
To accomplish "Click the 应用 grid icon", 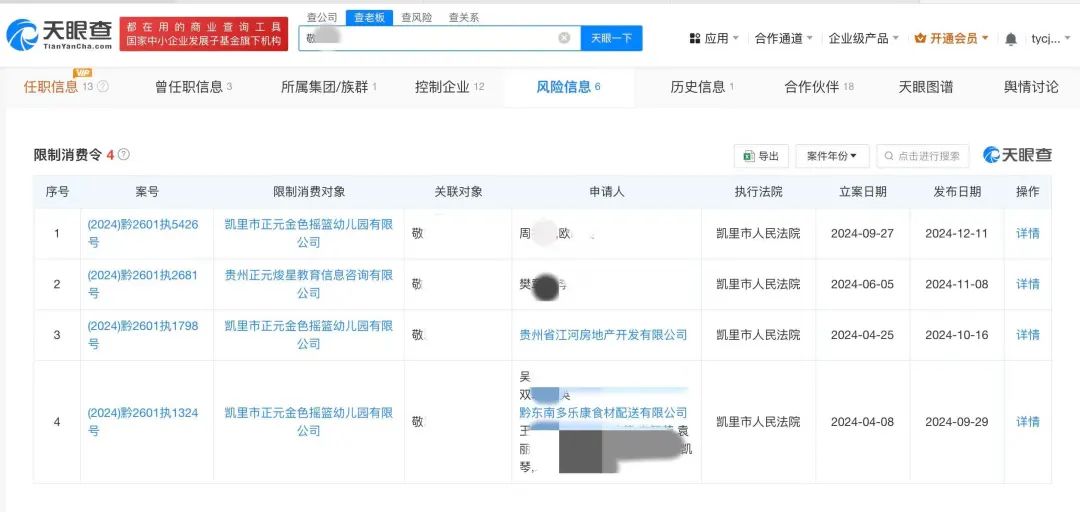I will click(x=694, y=39).
